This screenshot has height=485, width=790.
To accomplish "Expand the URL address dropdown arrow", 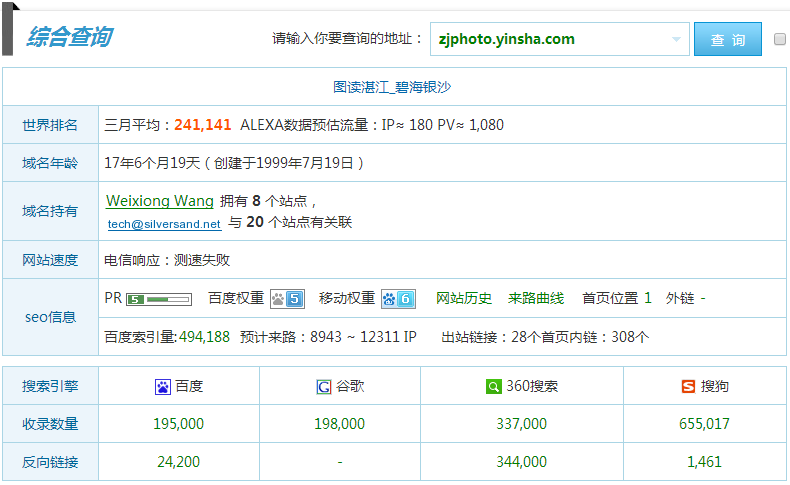I will [676, 40].
